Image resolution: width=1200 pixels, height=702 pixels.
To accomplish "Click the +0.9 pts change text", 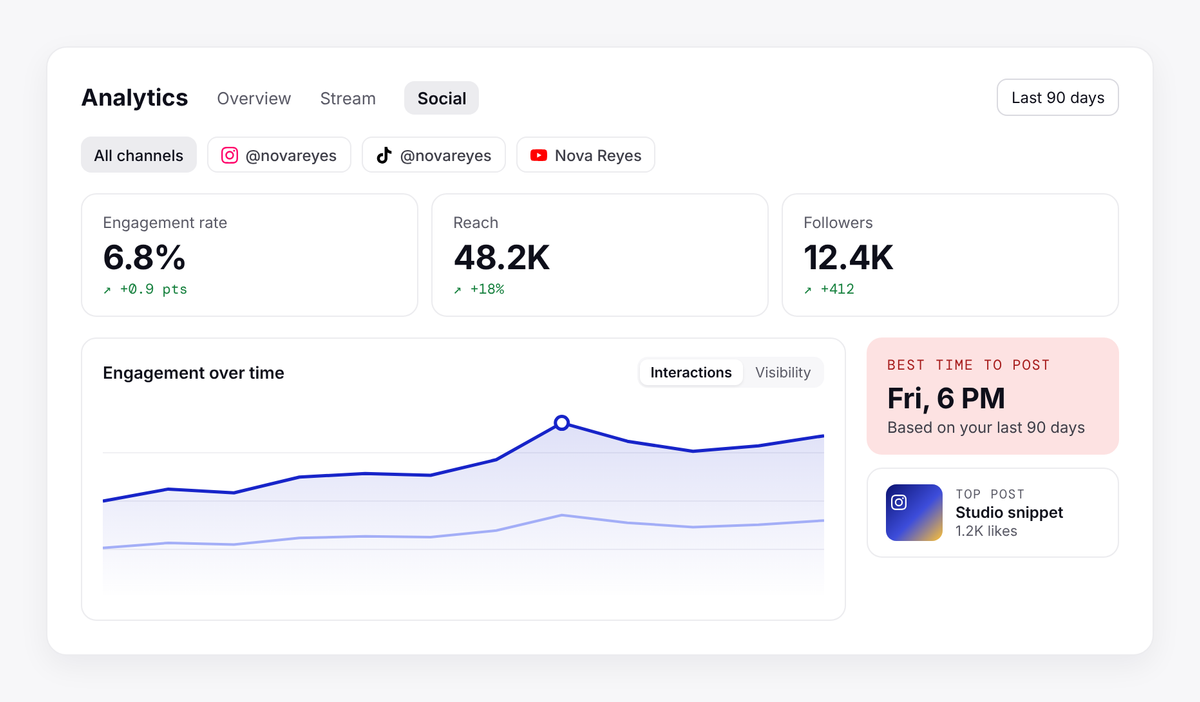I will click(x=153, y=290).
